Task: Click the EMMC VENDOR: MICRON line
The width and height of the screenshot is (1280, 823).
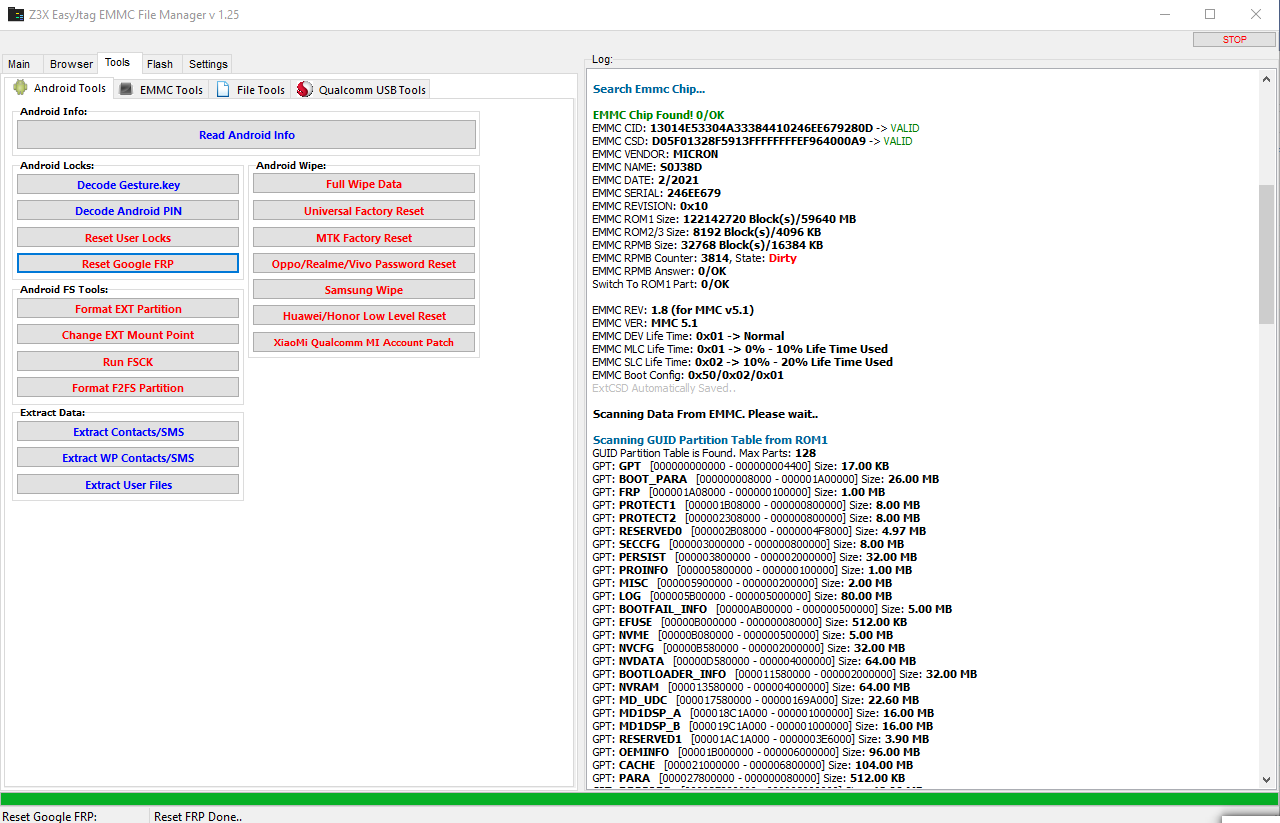Action: (655, 155)
